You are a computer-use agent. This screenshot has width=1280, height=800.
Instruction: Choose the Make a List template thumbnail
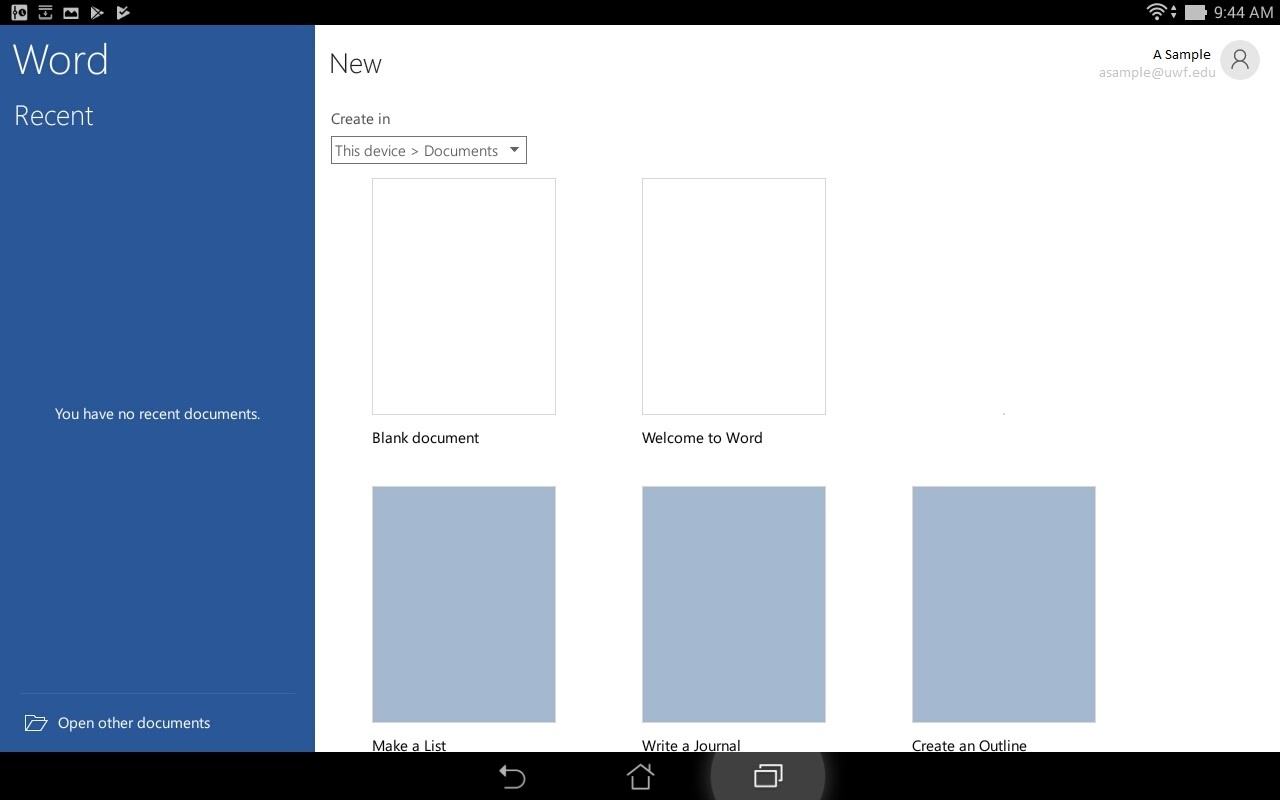tap(464, 604)
